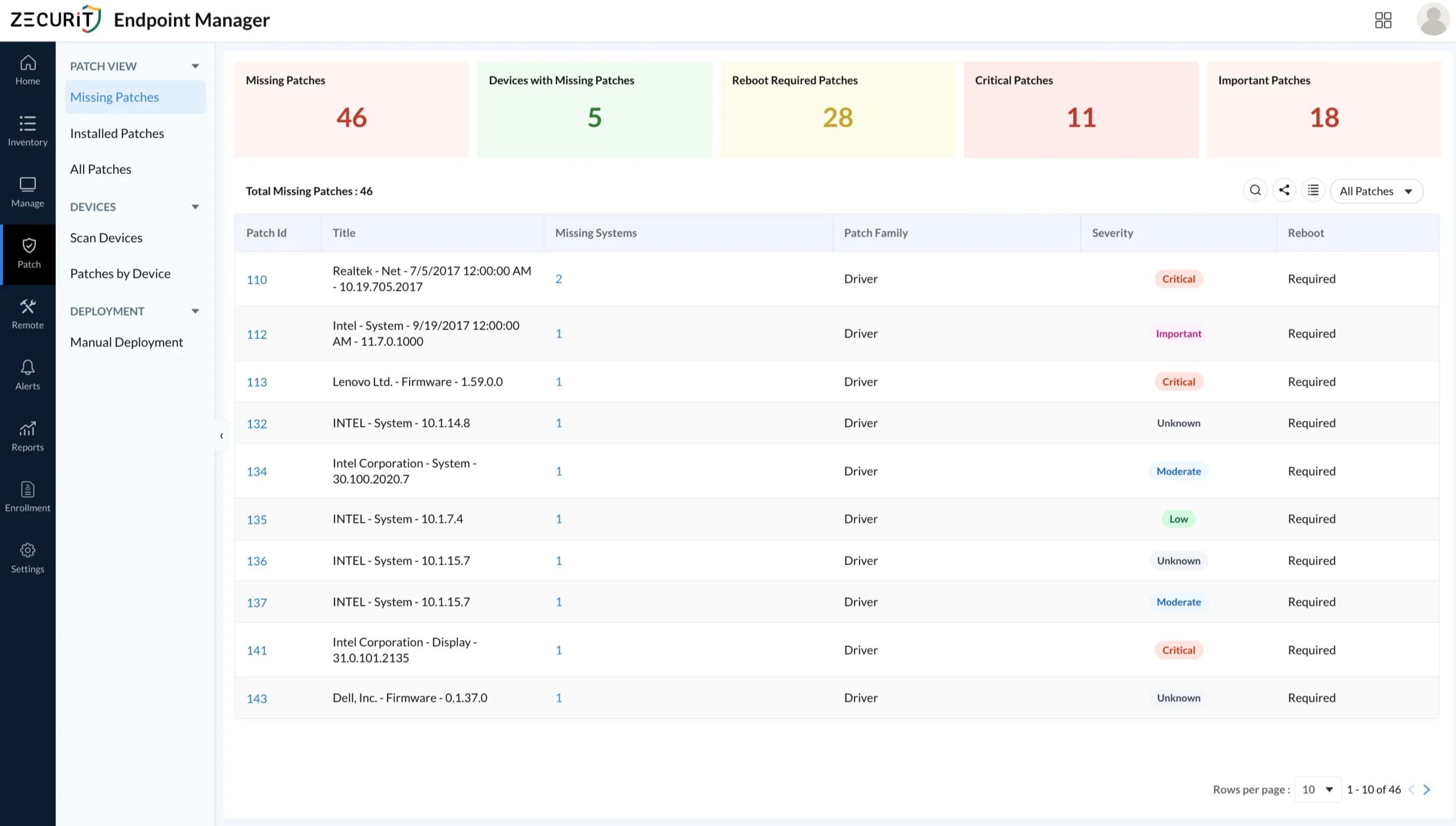Open the Alerts bell section
The image size is (1456, 826).
[x=27, y=375]
